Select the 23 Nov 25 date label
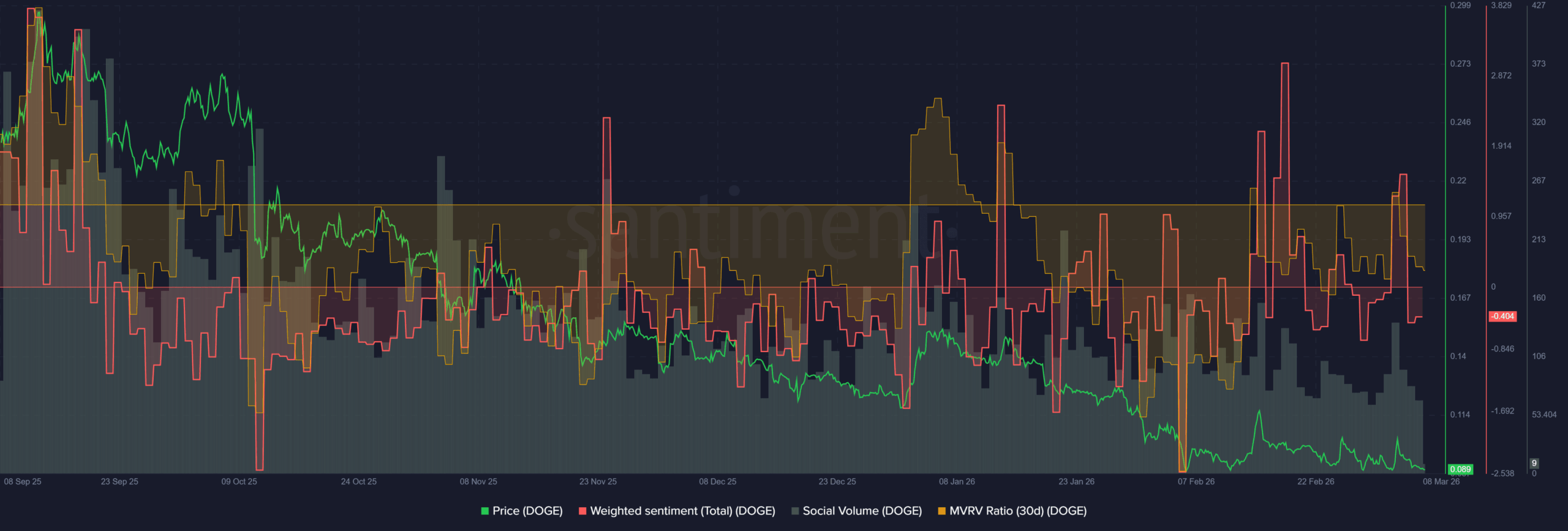 click(598, 481)
